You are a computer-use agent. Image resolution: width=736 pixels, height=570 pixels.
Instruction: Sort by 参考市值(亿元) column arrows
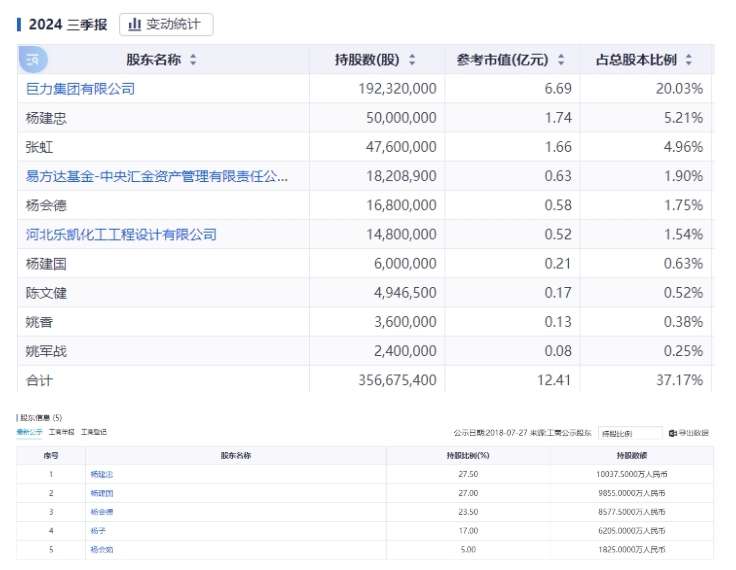point(561,60)
